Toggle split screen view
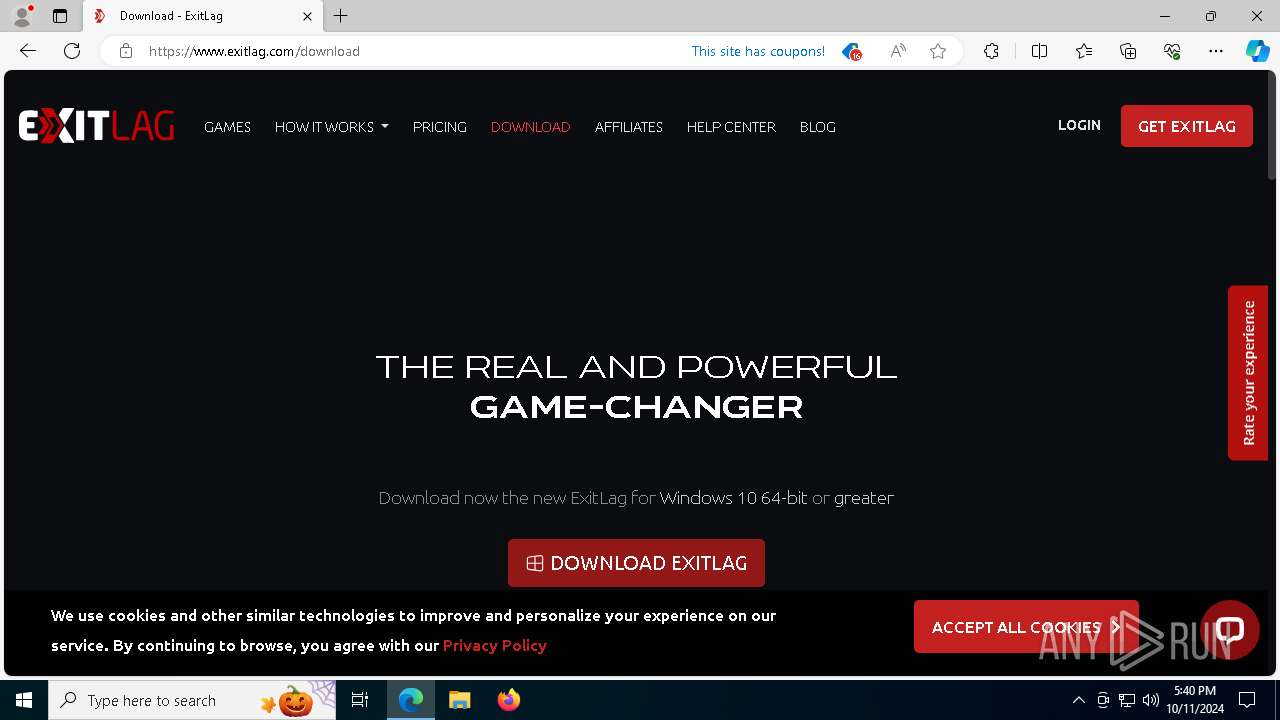This screenshot has width=1280, height=720. [x=1039, y=51]
